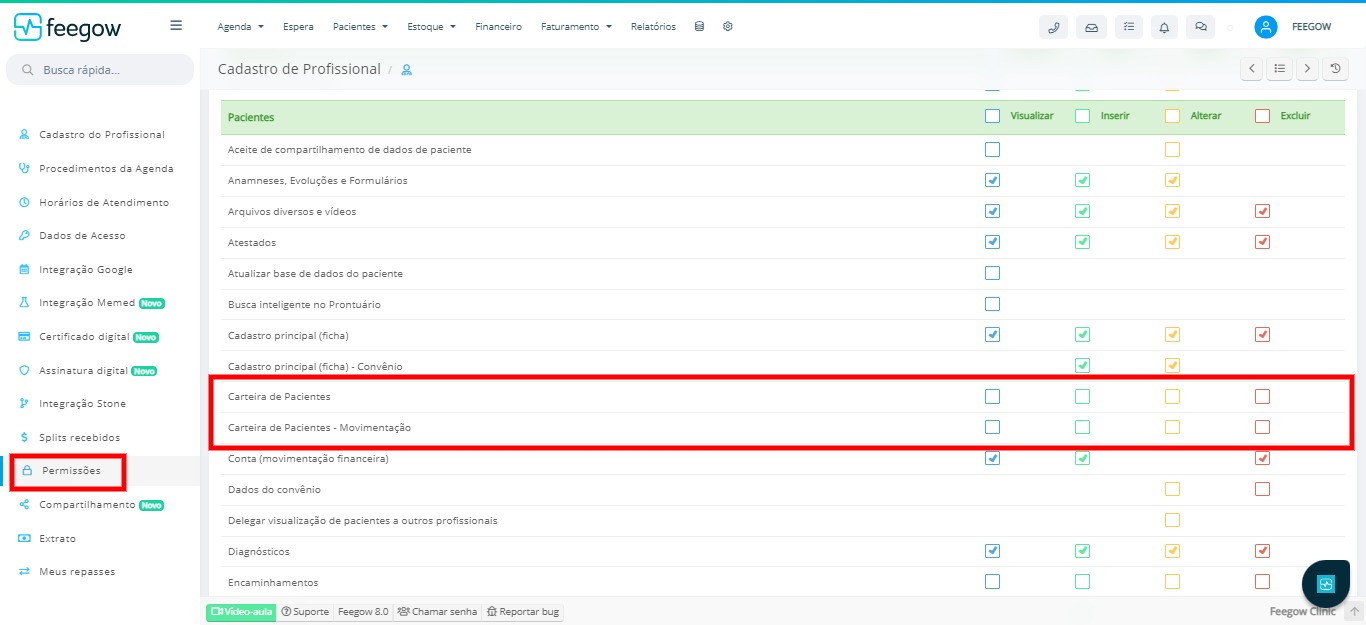
Task: Click the Cadastro do Profissional sidebar icon
Action: 25,134
